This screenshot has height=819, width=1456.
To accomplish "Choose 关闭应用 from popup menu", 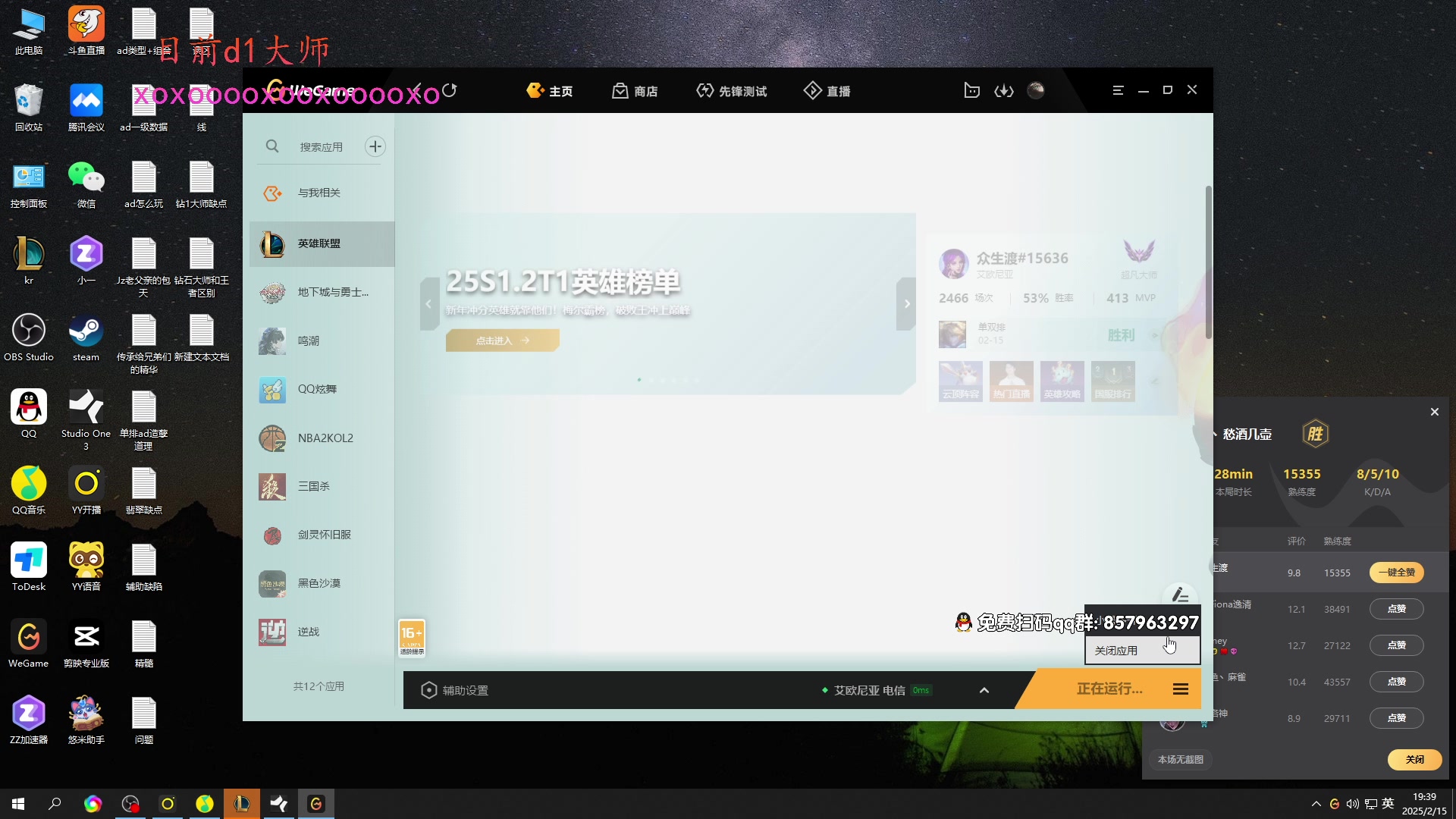I will tap(1142, 651).
